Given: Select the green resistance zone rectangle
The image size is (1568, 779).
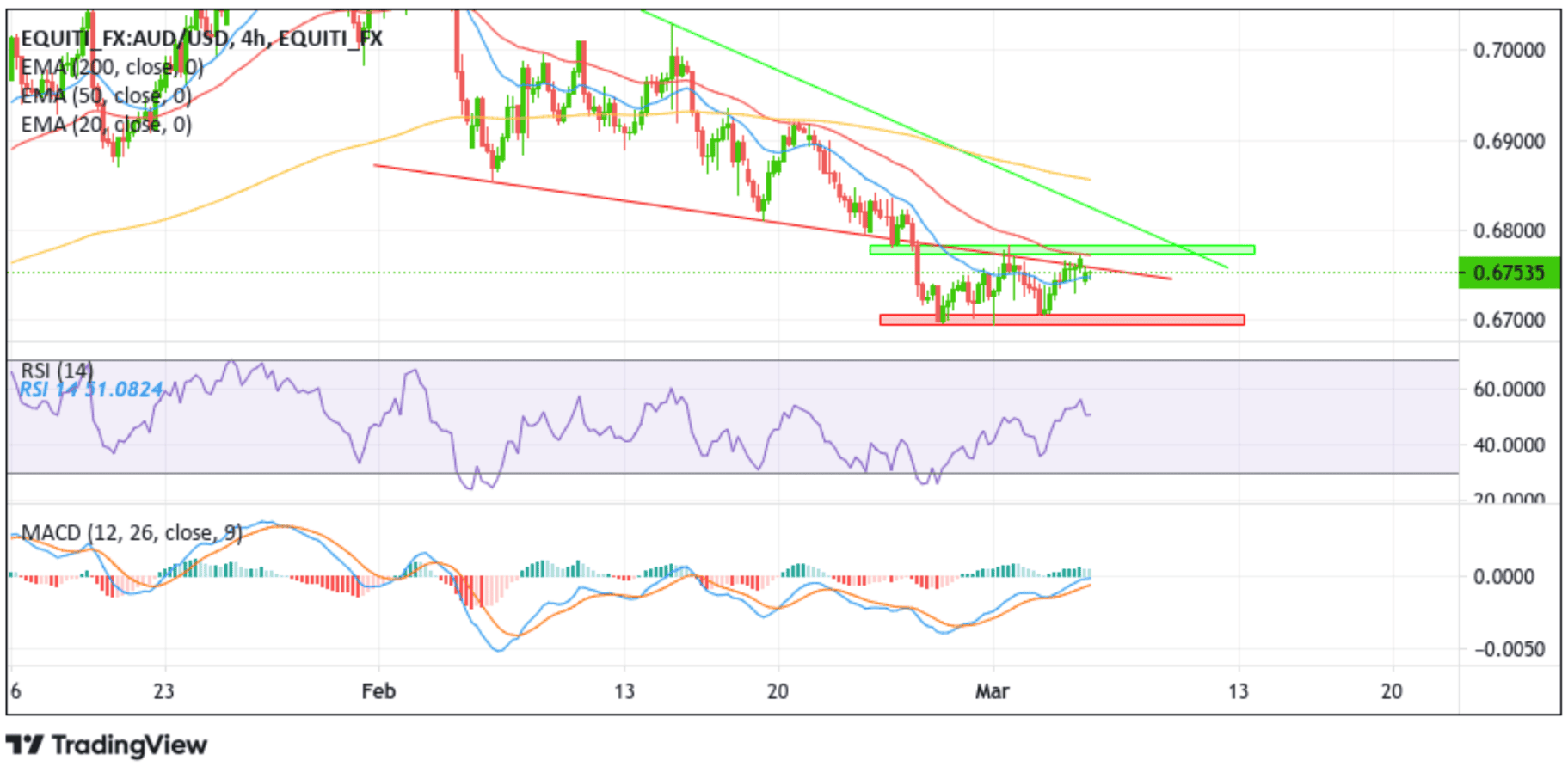Looking at the screenshot, I should click(x=1062, y=250).
